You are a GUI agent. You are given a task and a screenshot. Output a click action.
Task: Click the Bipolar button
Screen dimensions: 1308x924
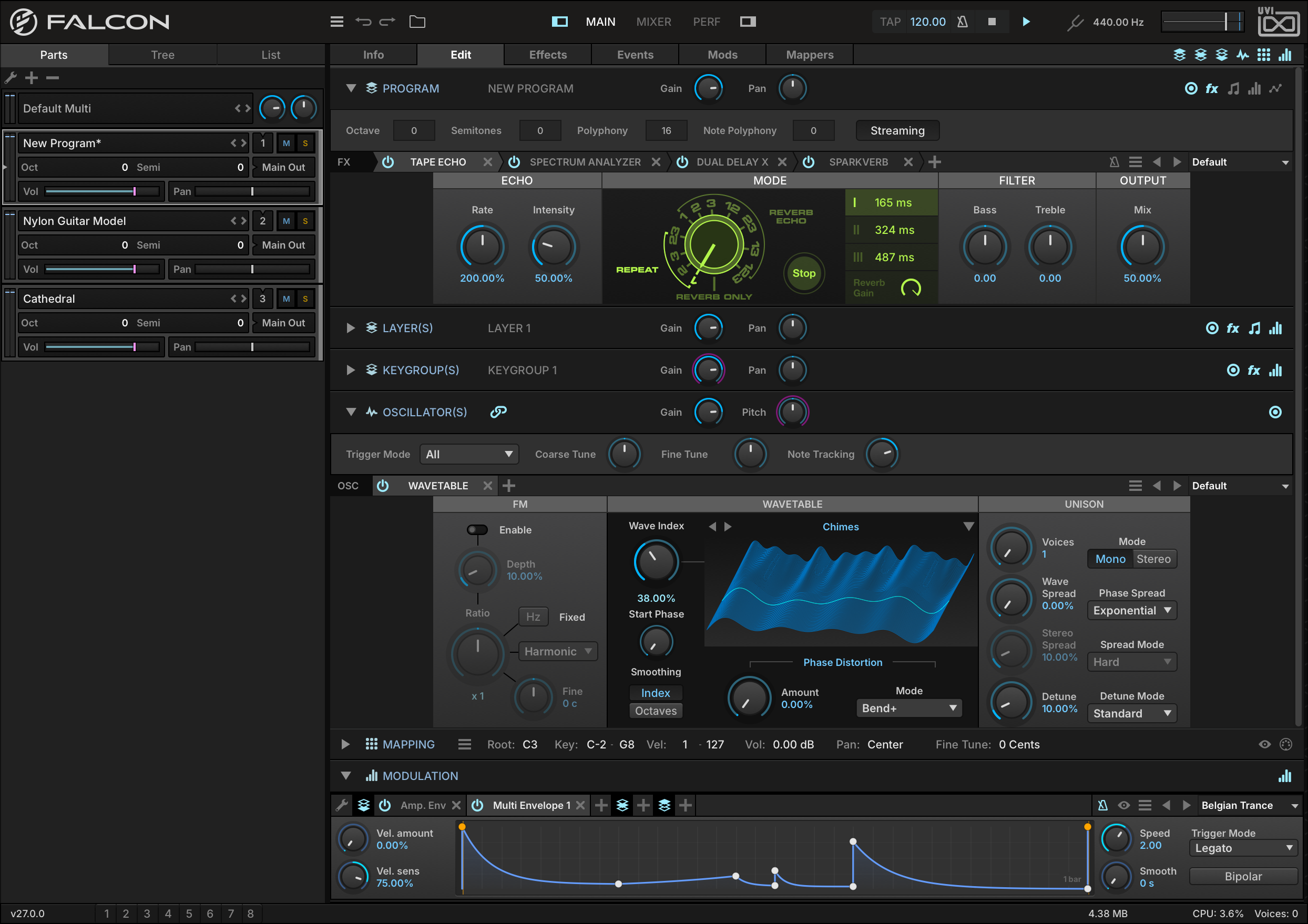[1243, 877]
